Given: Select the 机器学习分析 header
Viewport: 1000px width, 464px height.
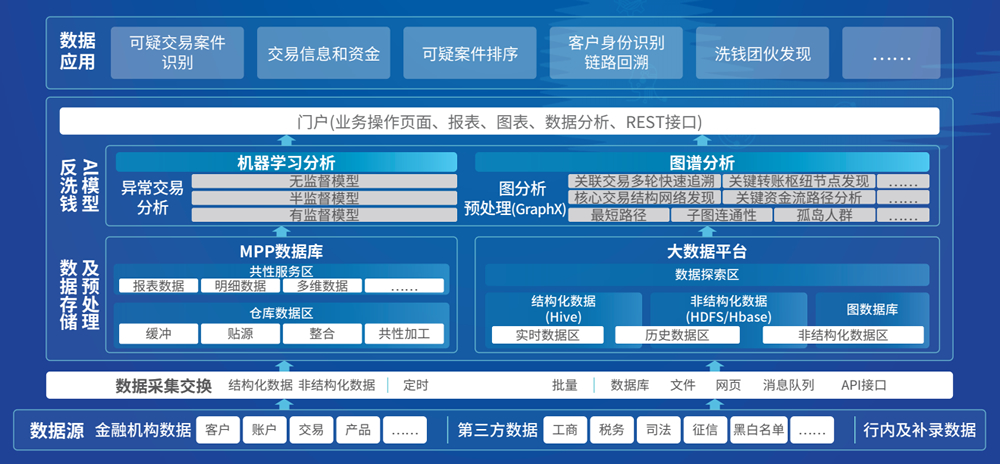Looking at the screenshot, I should click(286, 162).
